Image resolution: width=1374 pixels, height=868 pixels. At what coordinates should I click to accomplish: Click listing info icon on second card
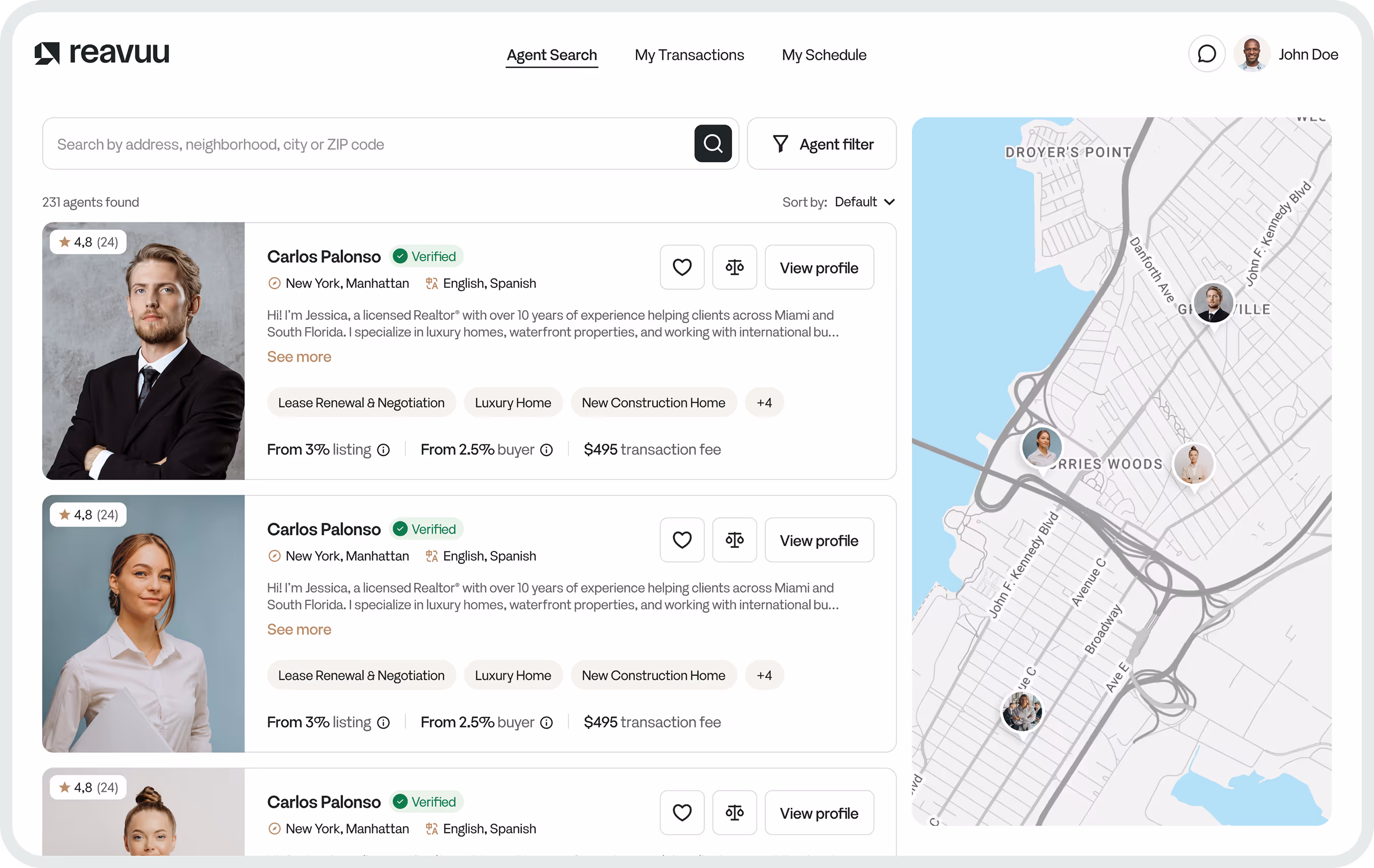click(x=383, y=723)
